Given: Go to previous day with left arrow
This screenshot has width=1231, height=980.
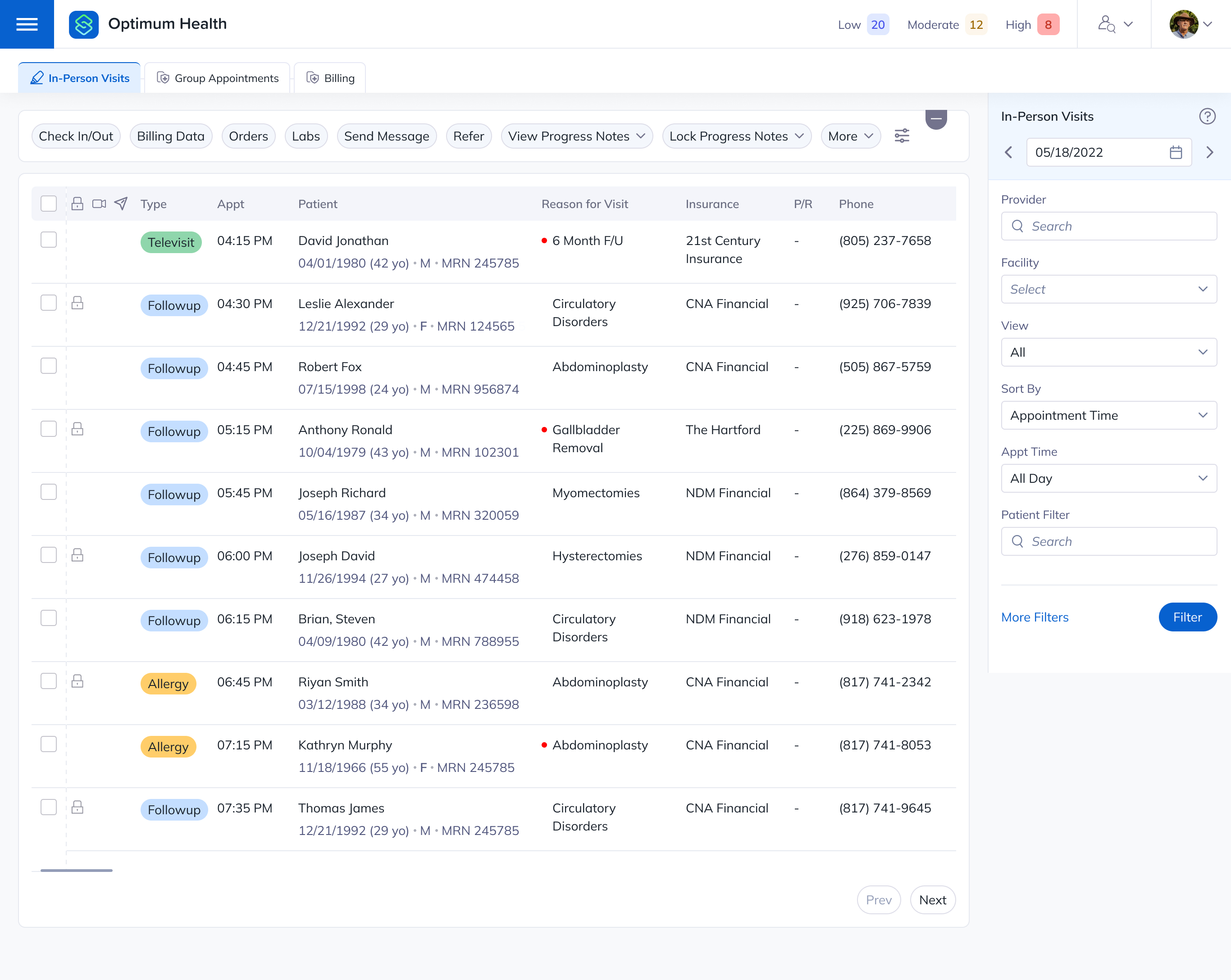Looking at the screenshot, I should [1008, 152].
